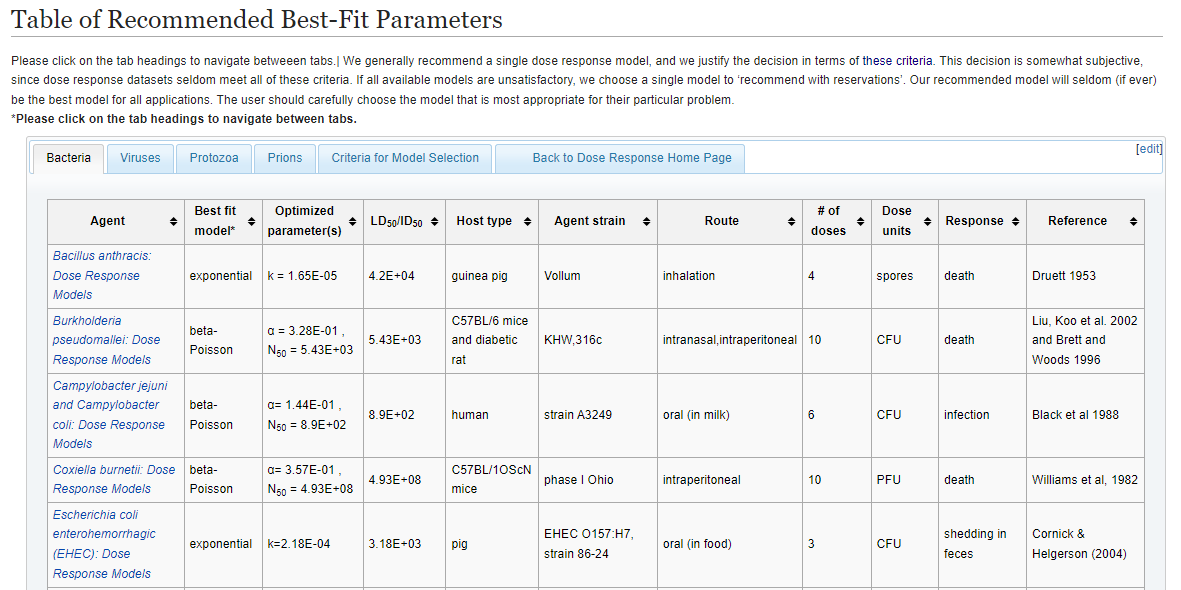Show Criteria for Model Selection tab

point(405,158)
